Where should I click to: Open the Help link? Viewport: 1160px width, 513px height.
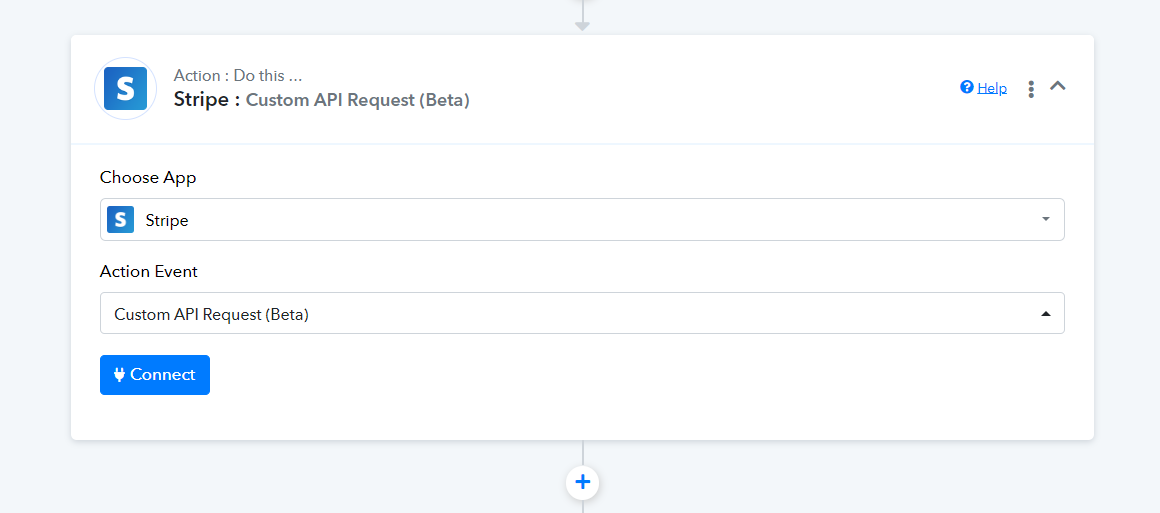pos(991,88)
